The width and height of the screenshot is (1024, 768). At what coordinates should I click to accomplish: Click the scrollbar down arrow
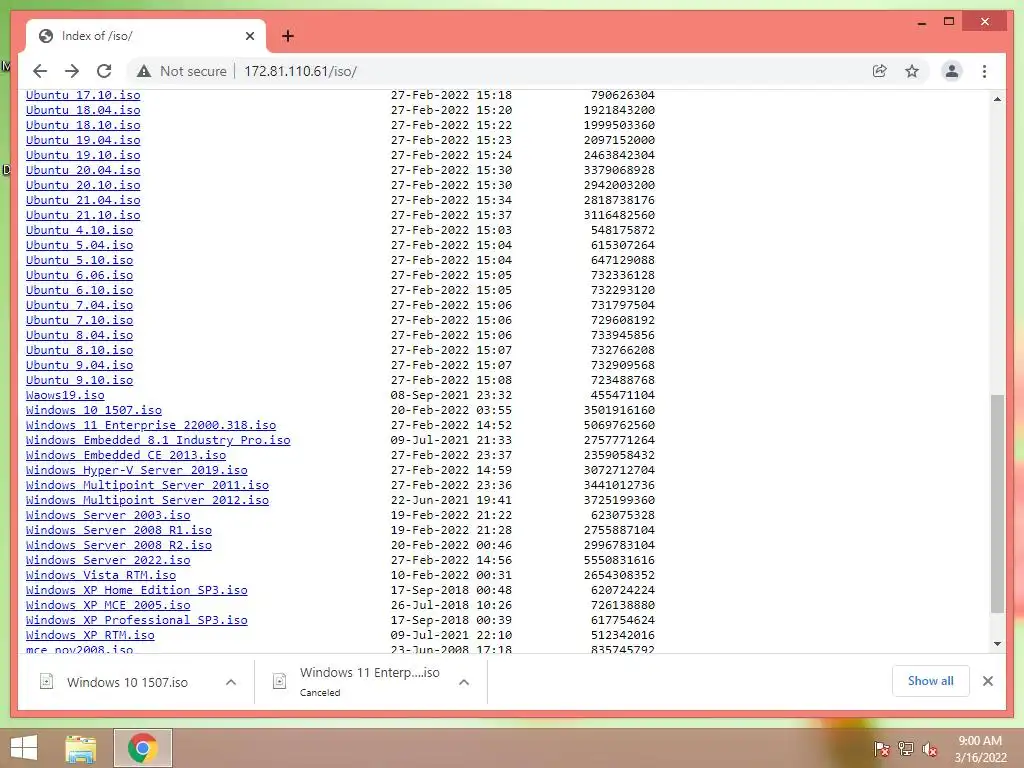point(997,644)
